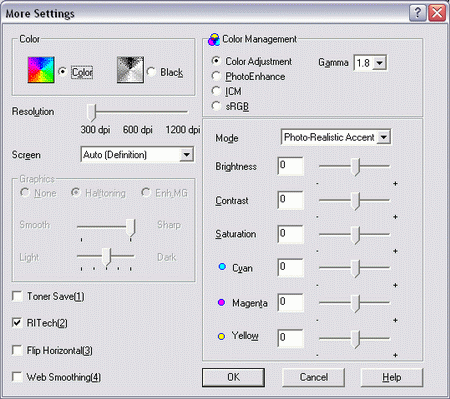The image size is (450, 399).
Task: Click the 1200 dpi resolution label
Action: 183,129
